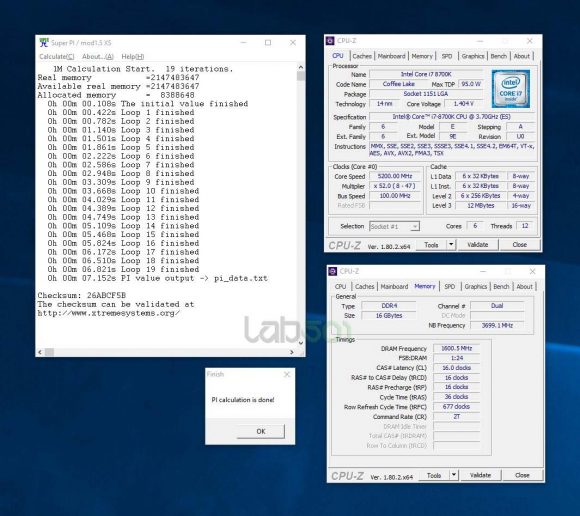Select Bench tab in top CPU-Z window
The height and width of the screenshot is (516, 580).
(x=498, y=56)
